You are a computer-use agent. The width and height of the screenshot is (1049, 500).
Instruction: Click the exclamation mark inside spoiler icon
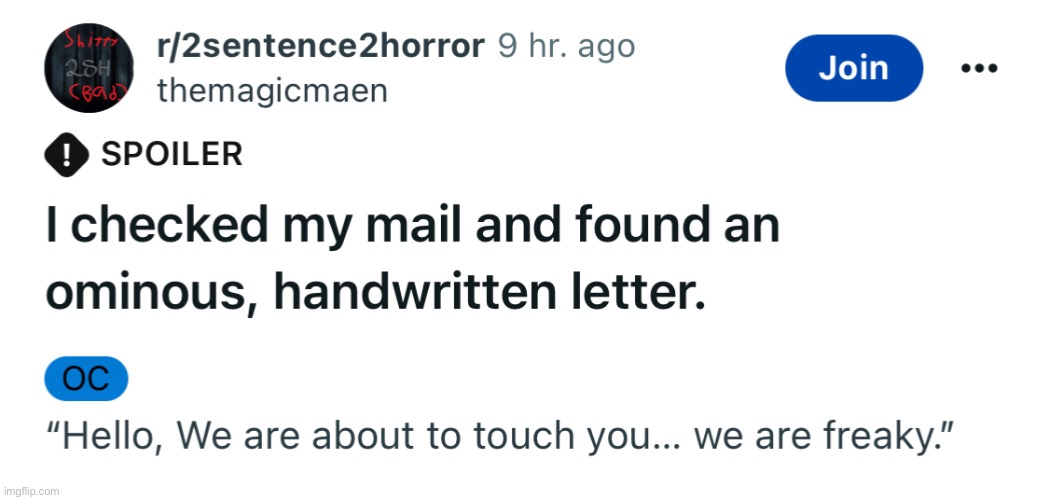tap(67, 155)
